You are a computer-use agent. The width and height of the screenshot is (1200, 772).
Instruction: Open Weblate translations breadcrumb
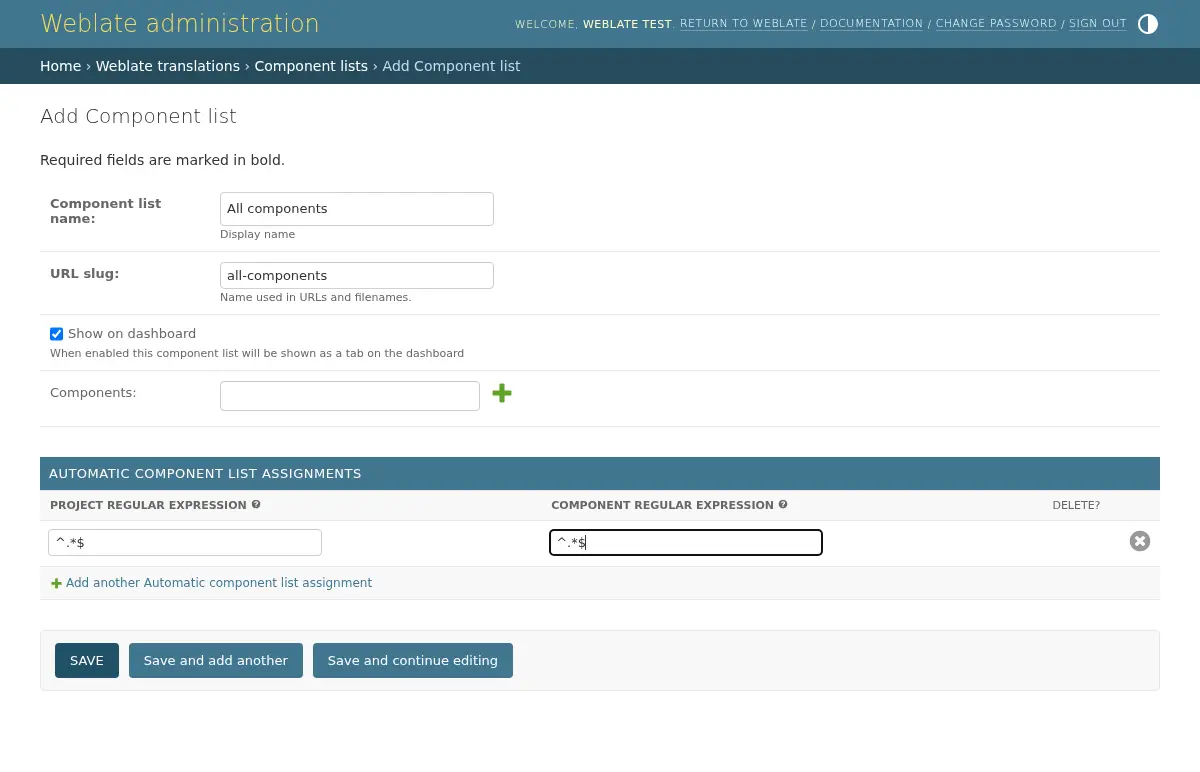coord(167,66)
